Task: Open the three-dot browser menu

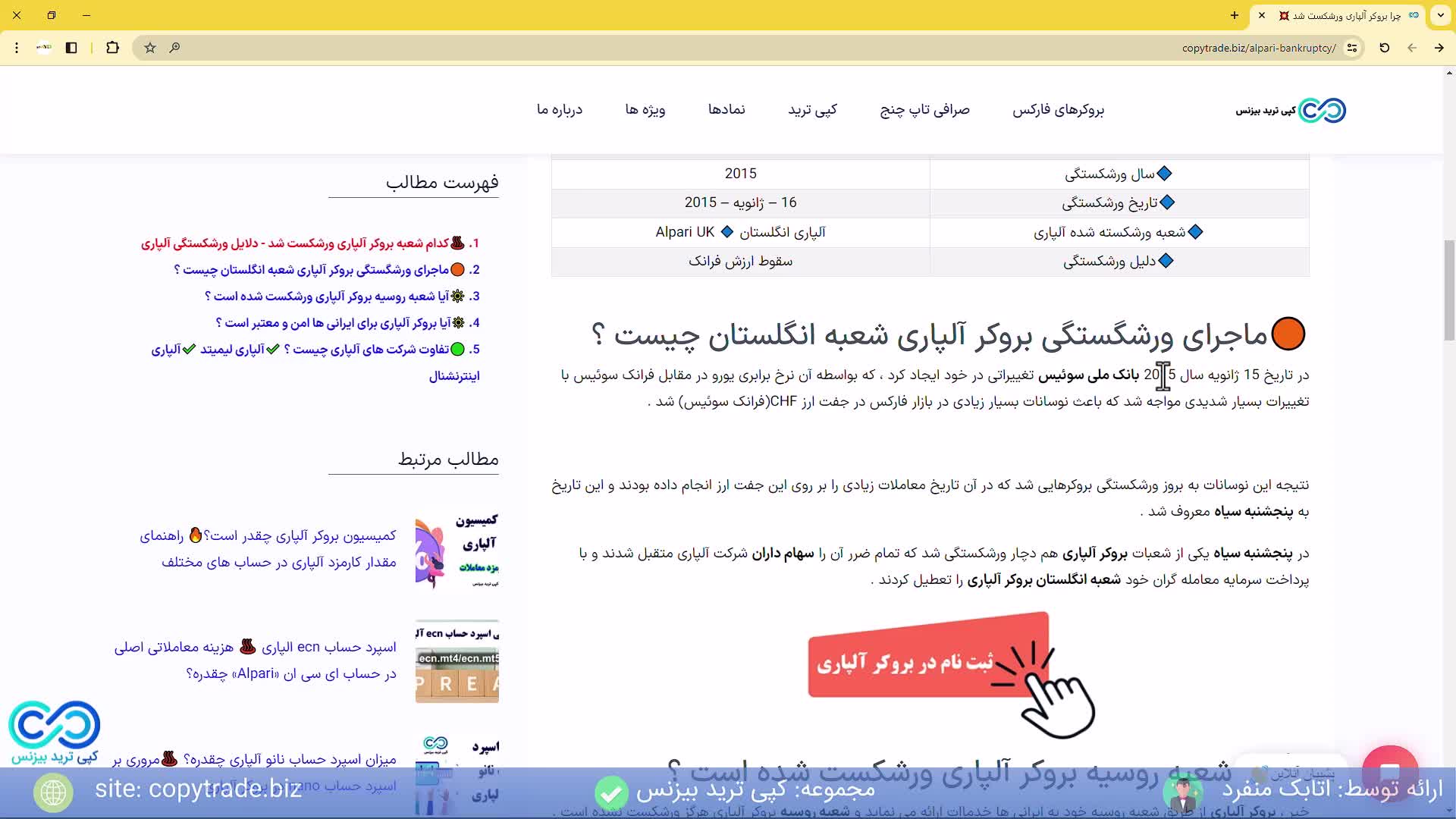Action: coord(17,48)
